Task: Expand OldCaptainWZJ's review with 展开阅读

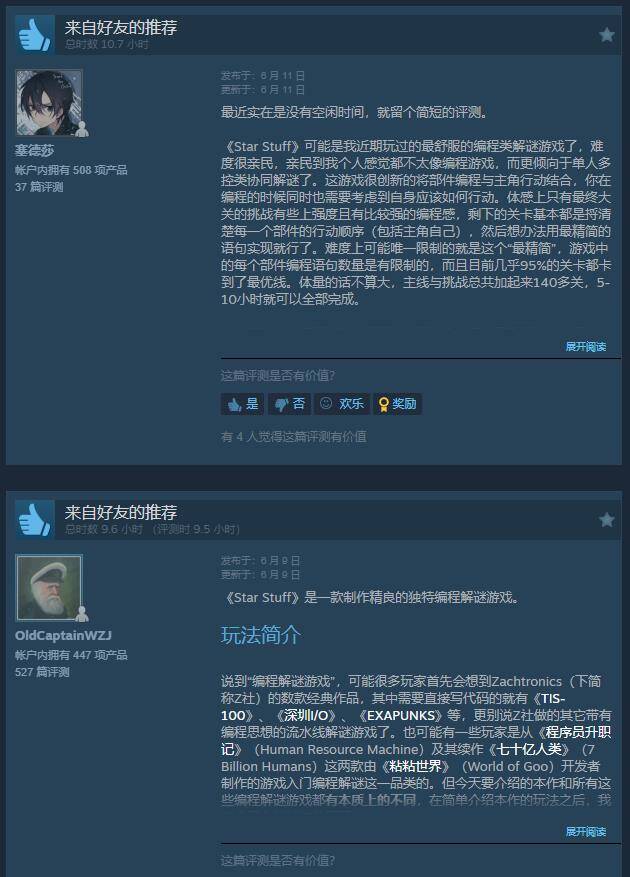Action: 585,831
